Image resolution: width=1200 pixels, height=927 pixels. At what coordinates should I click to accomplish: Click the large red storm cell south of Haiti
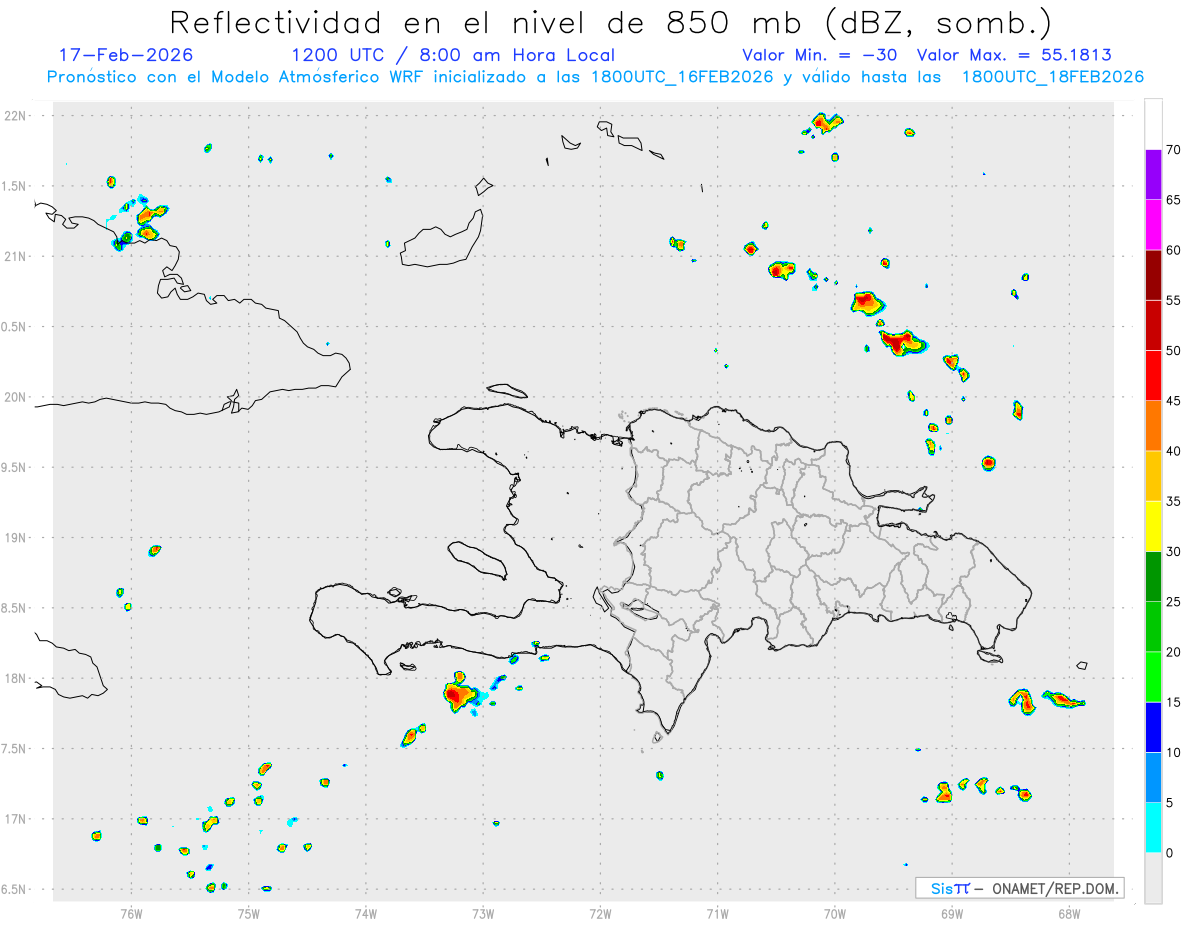click(460, 693)
